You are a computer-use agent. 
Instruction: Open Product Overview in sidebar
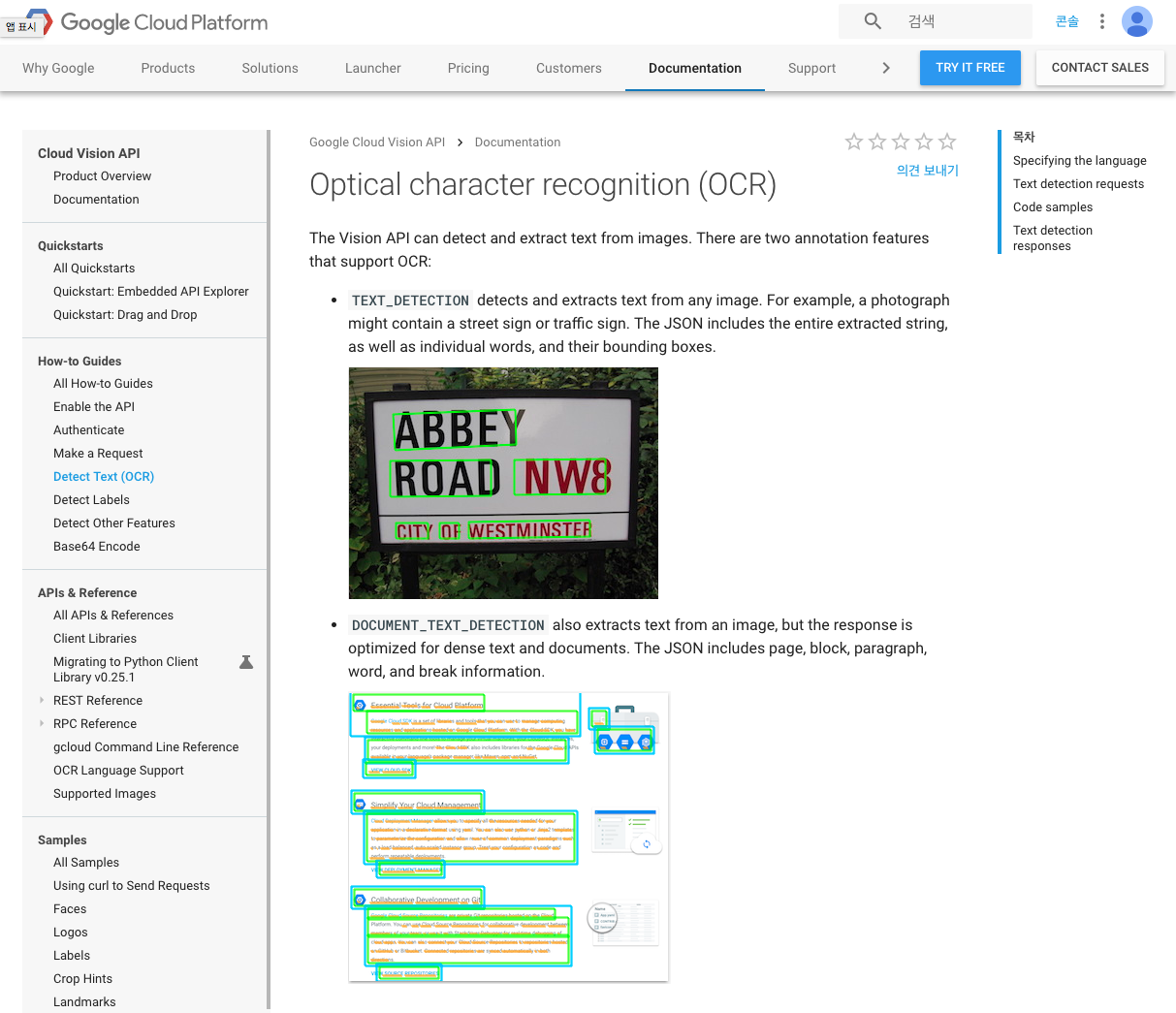(x=103, y=176)
